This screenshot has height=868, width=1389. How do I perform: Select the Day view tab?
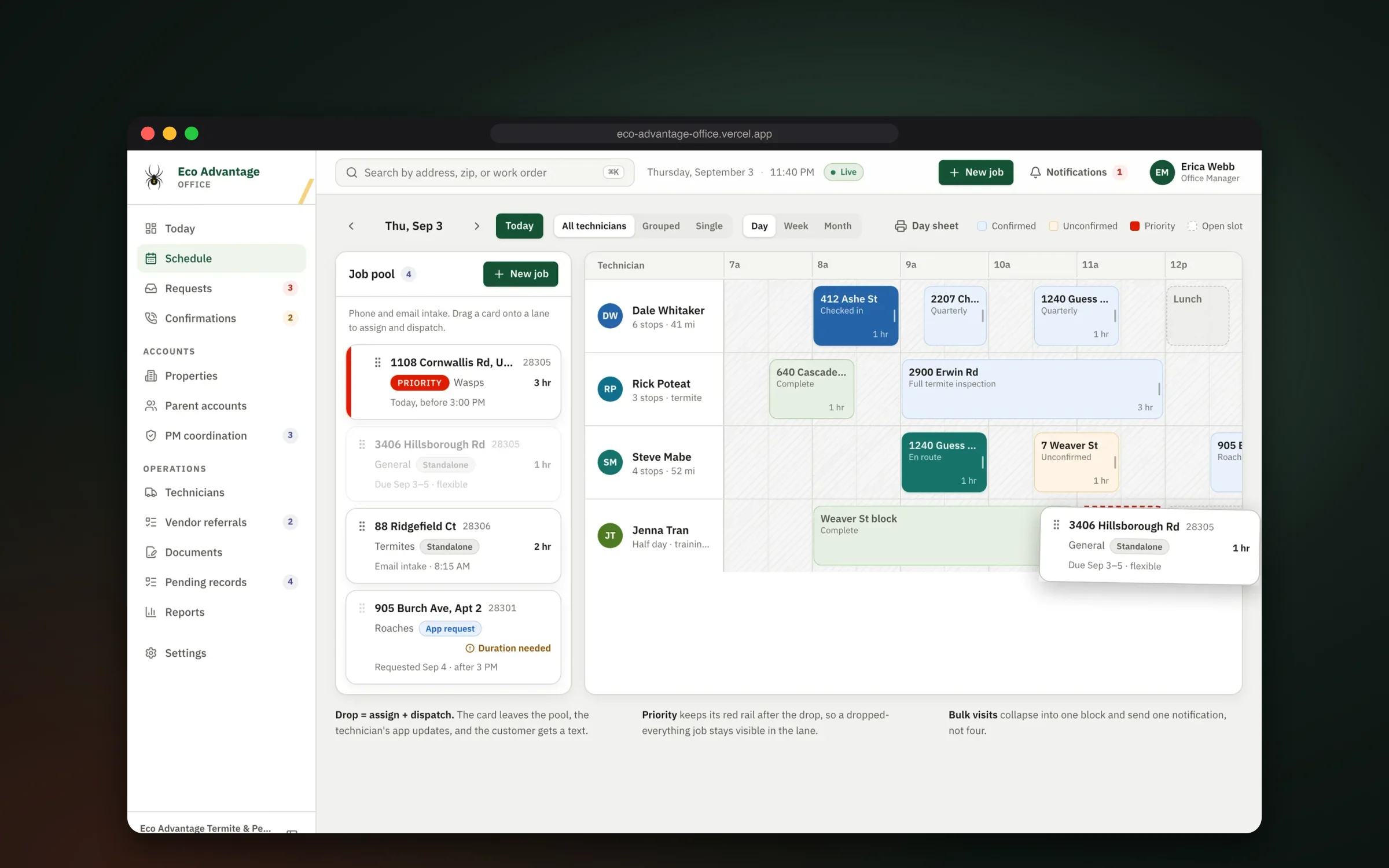(x=759, y=226)
